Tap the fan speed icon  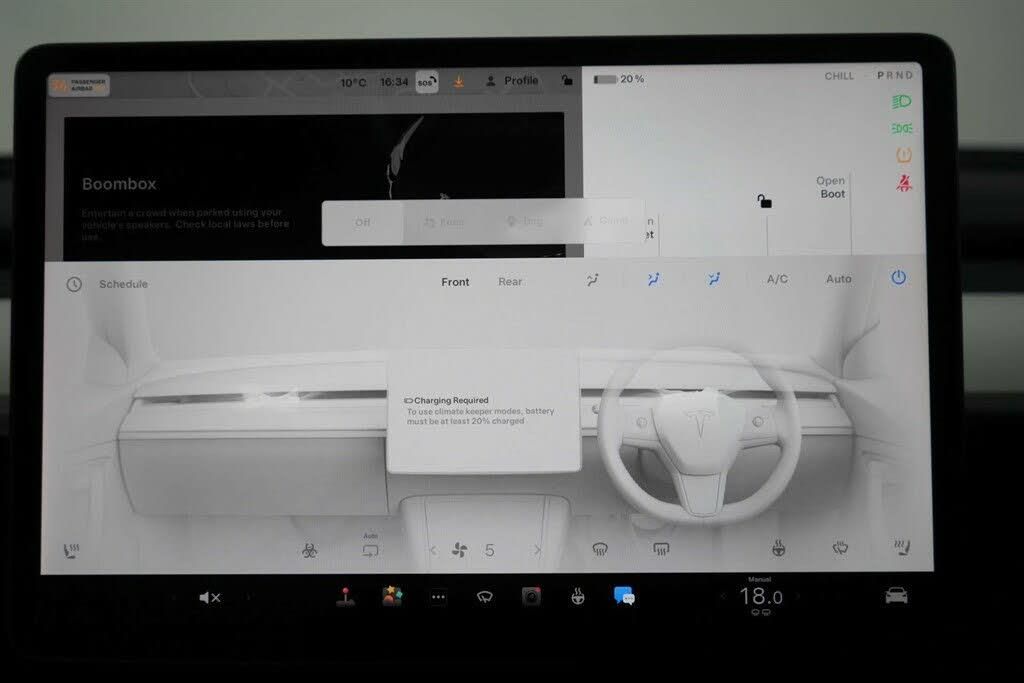click(x=460, y=550)
